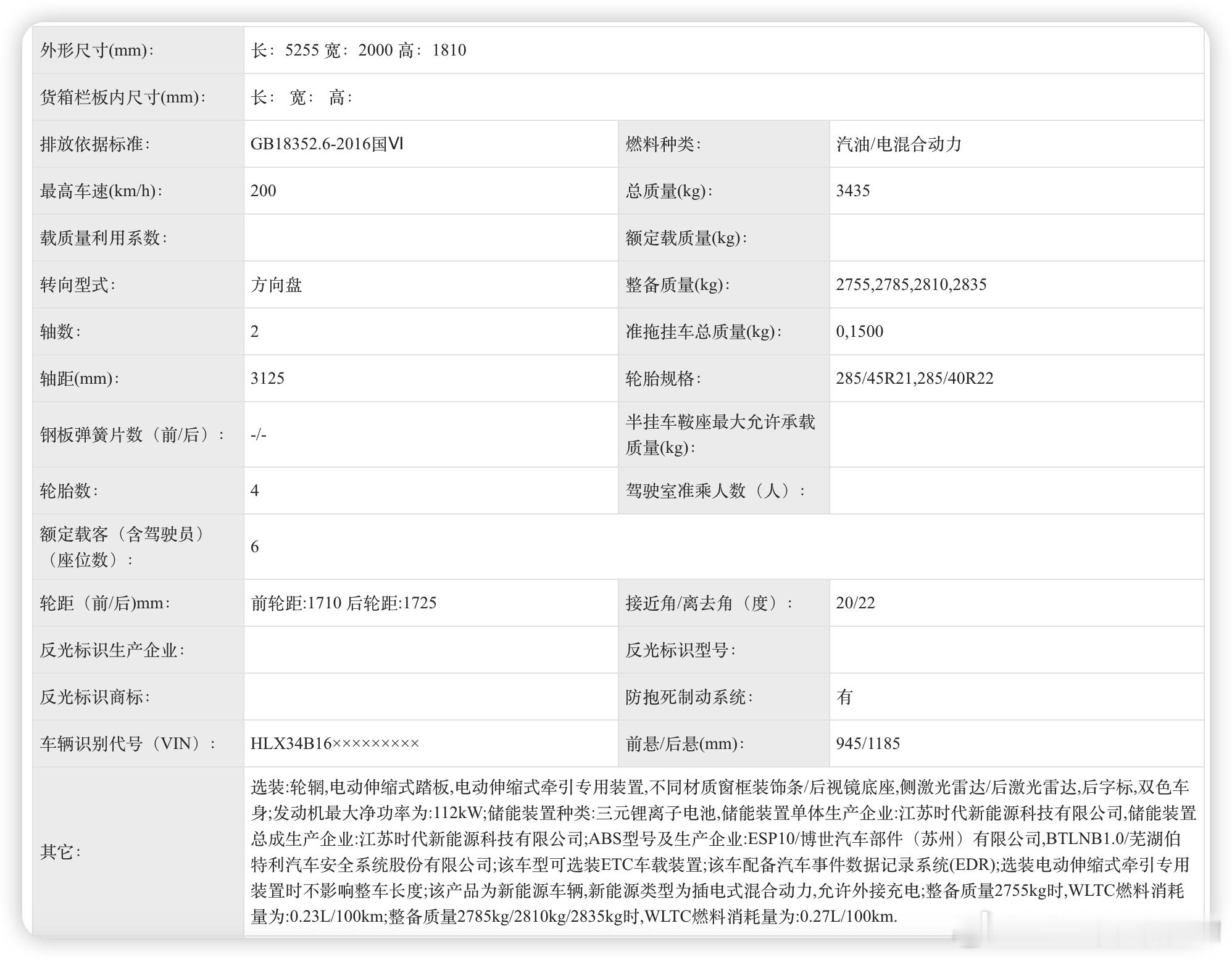This screenshot has width=1232, height=960.
Task: Select the 整备质量 values 2755,2785,2810,2835
Action: (x=911, y=285)
